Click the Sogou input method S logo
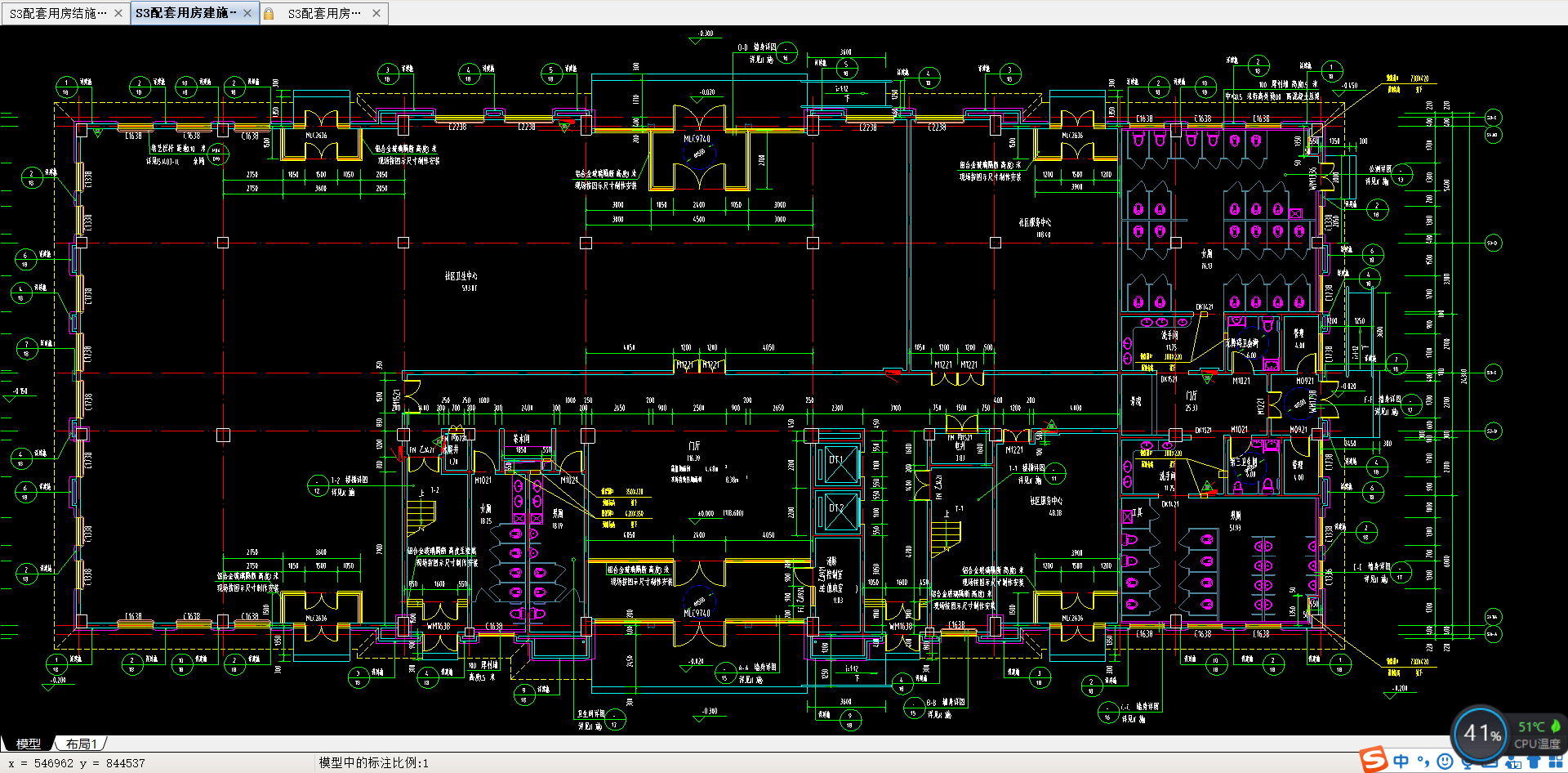The height and width of the screenshot is (773, 1568). tap(1374, 759)
